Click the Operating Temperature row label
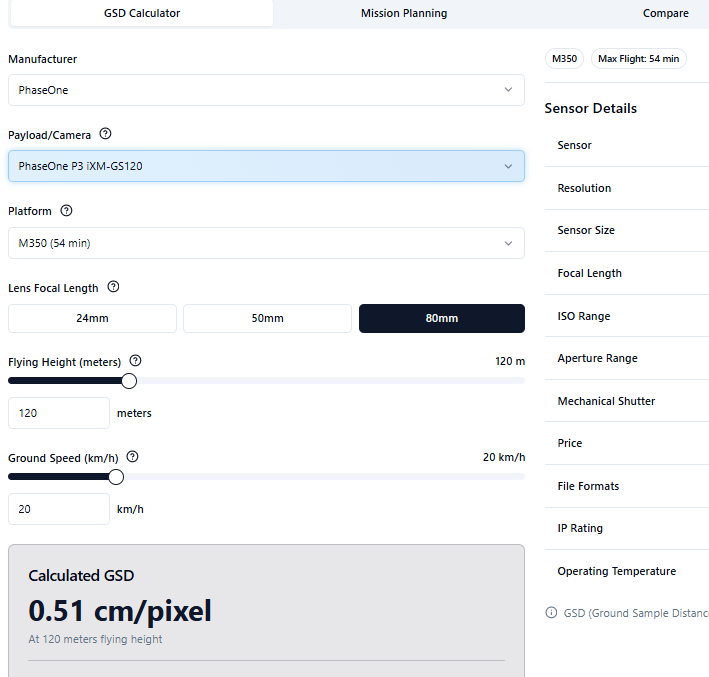 click(617, 571)
